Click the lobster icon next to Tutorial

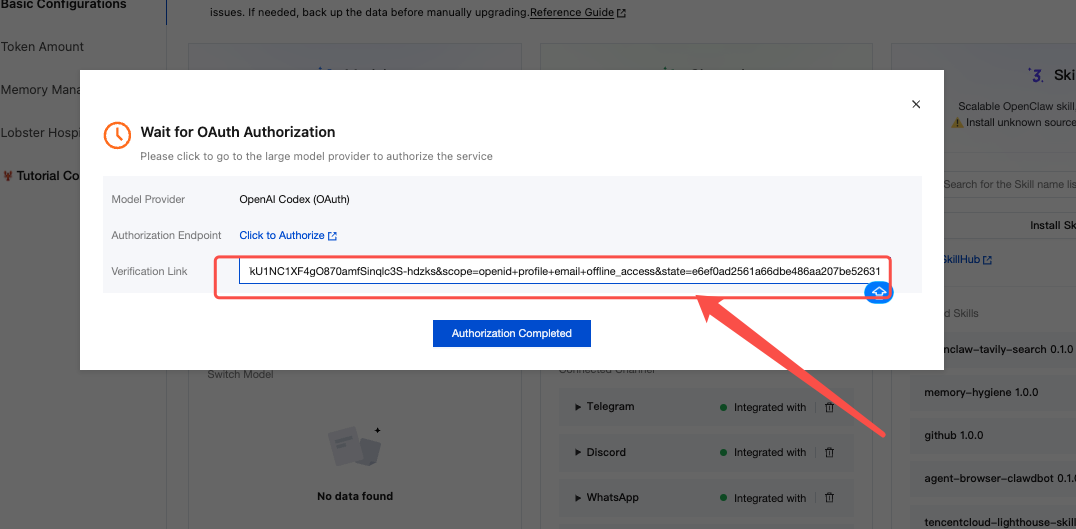tap(7, 176)
